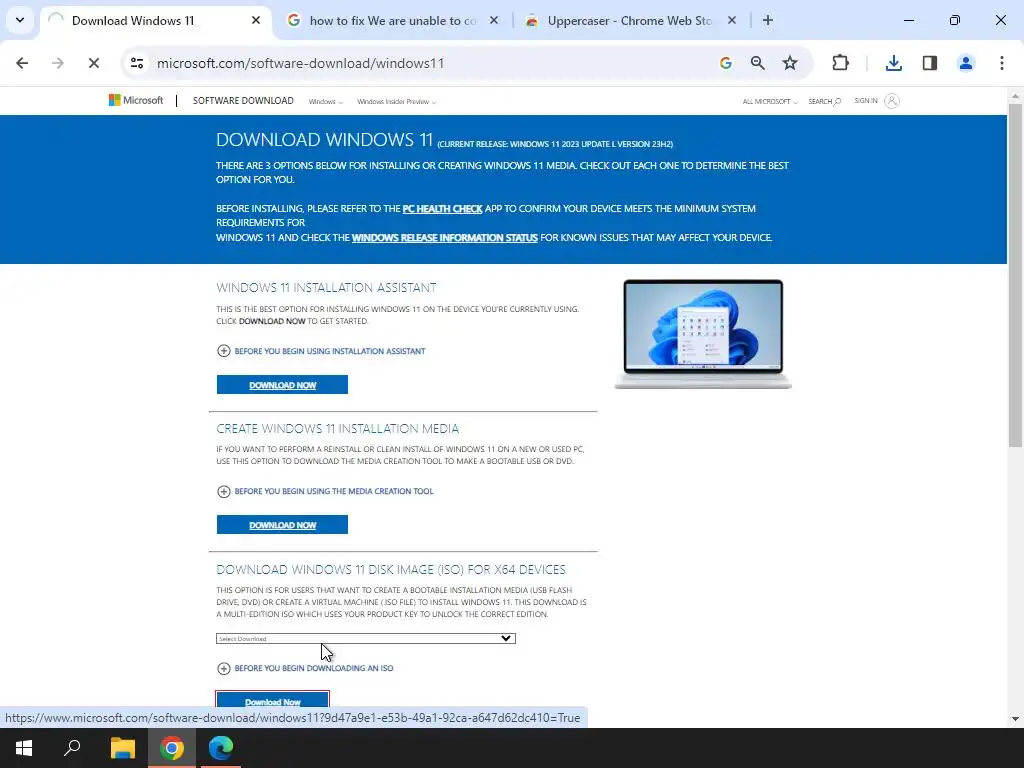The image size is (1024, 768).
Task: Click 'DOWNLOAD WINDOWS 11 DISK IMAGE (ISO)' heading
Action: [391, 570]
